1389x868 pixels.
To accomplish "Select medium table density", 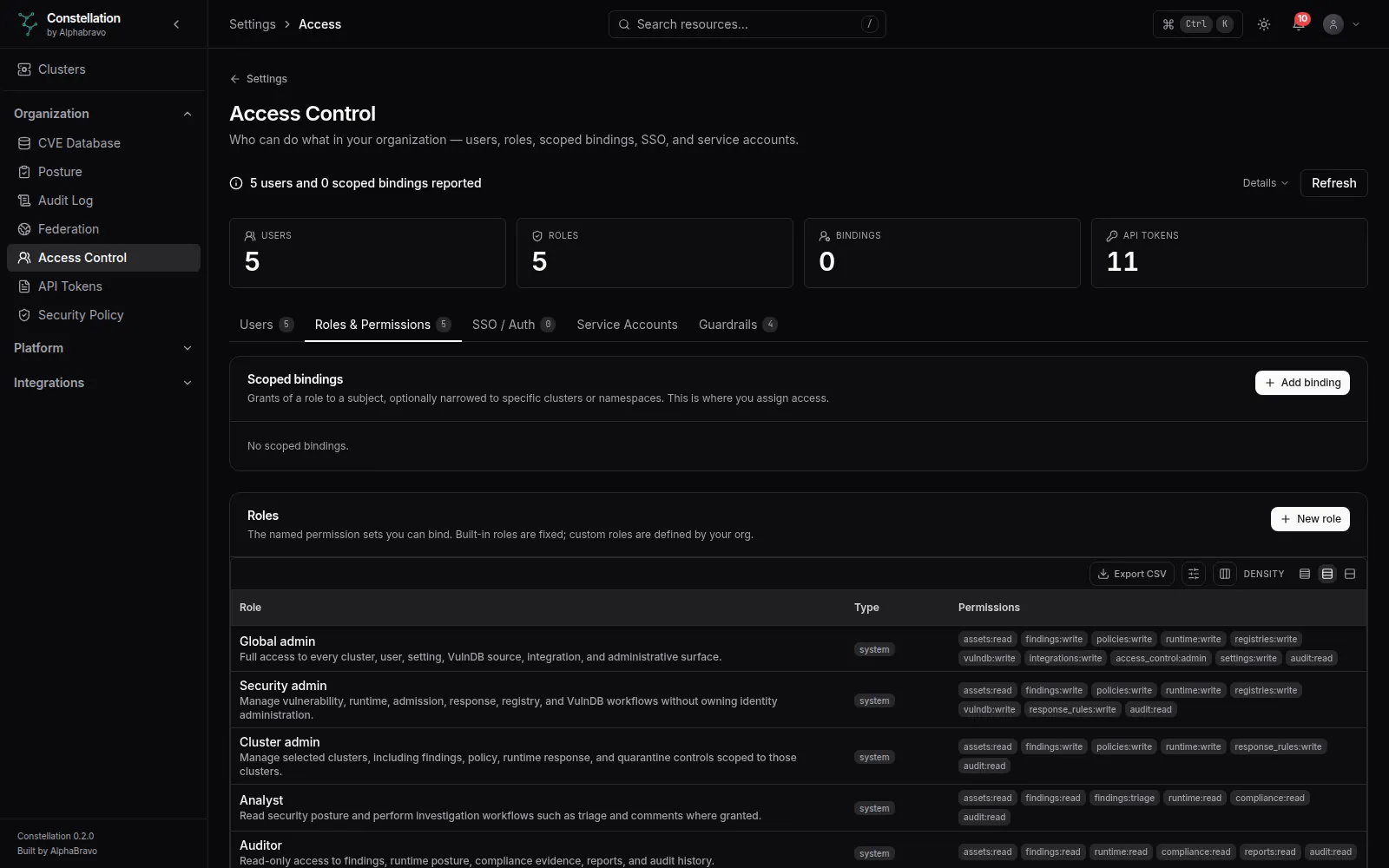I will pos(1327,574).
